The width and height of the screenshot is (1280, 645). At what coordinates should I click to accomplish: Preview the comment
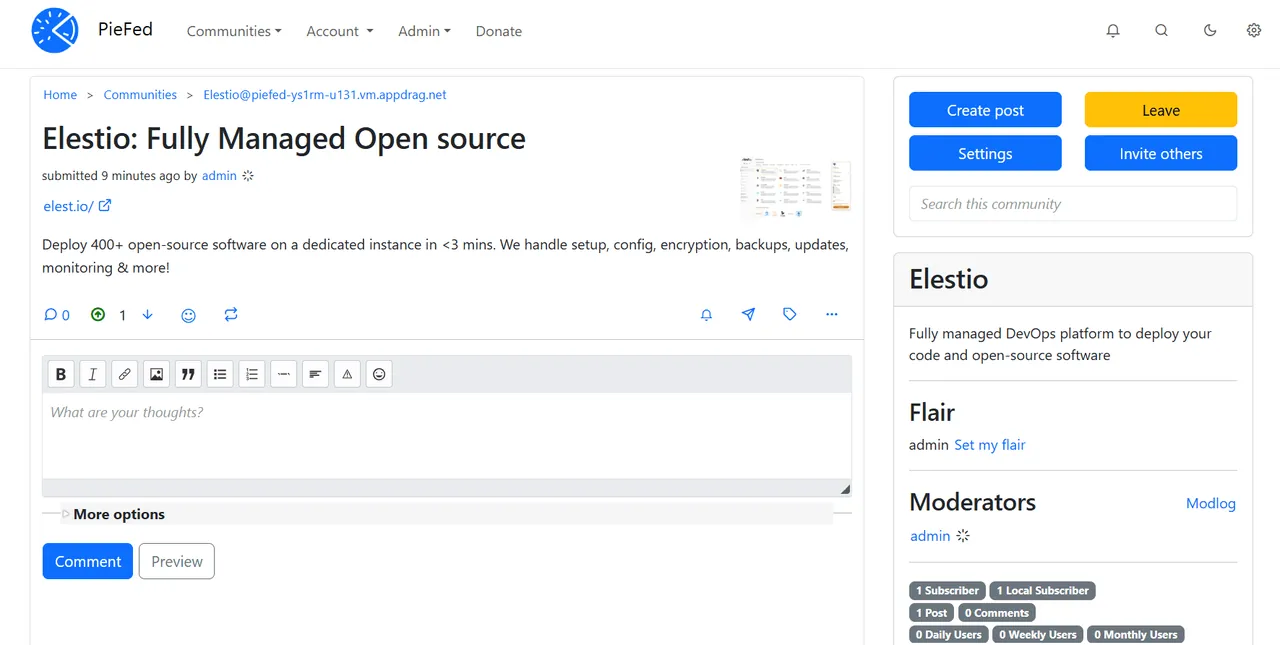(177, 561)
